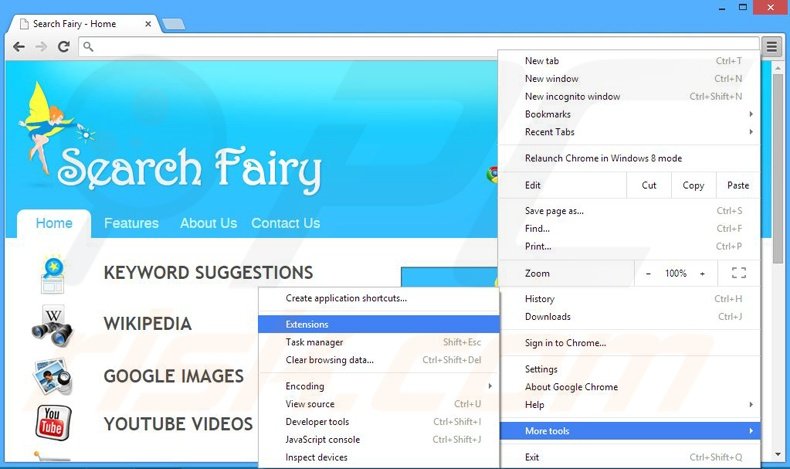Click Cut in the Edit row
This screenshot has height=469, width=790.
649,185
